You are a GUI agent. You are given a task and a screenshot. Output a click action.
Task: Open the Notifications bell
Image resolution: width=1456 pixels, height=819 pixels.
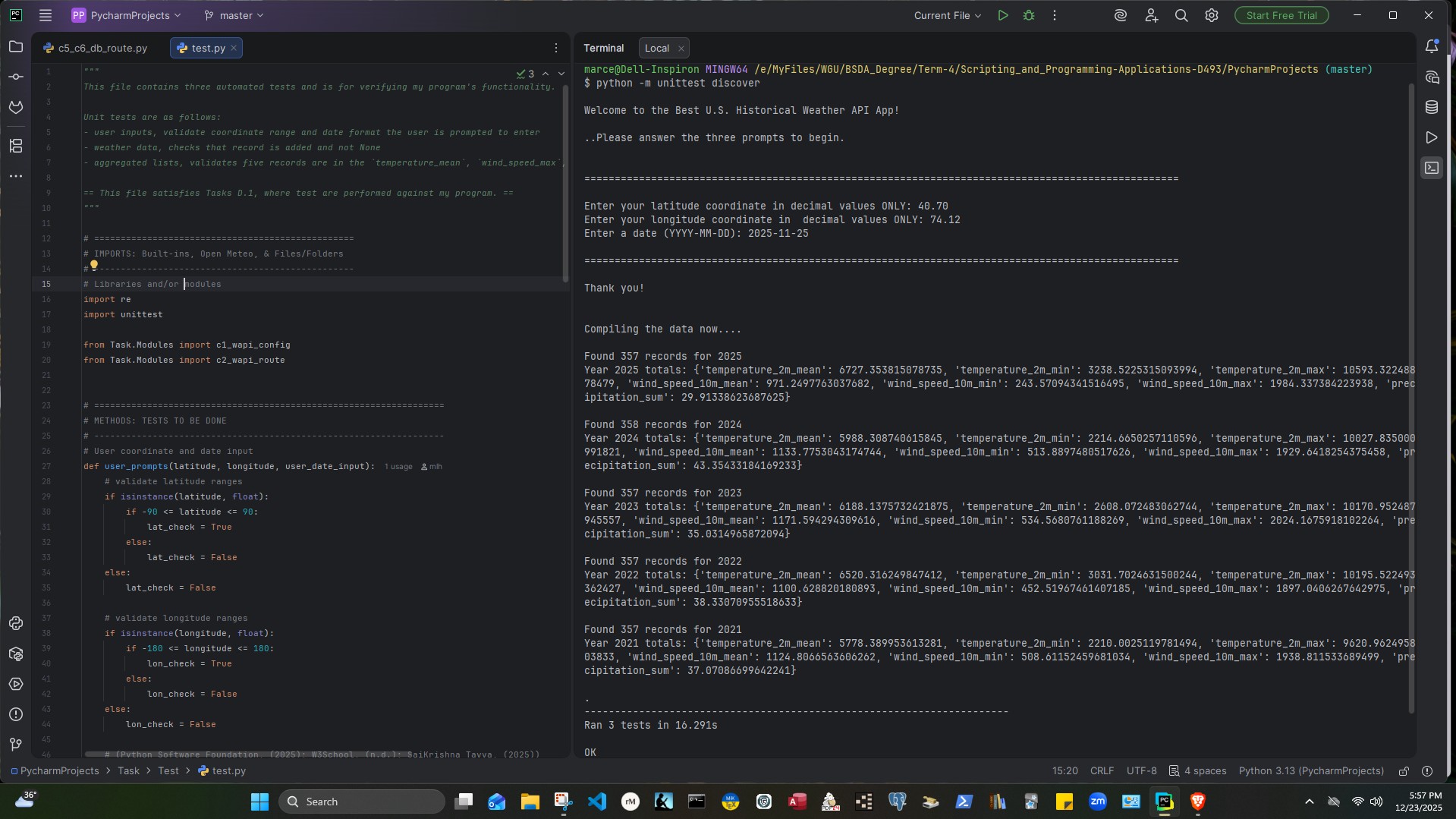(1432, 47)
